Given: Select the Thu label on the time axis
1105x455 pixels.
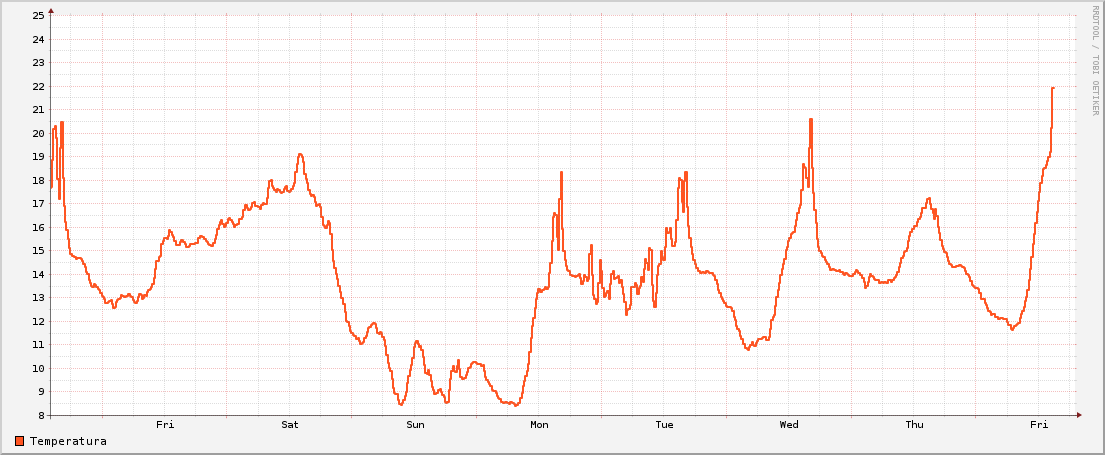Looking at the screenshot, I should click(x=914, y=425).
